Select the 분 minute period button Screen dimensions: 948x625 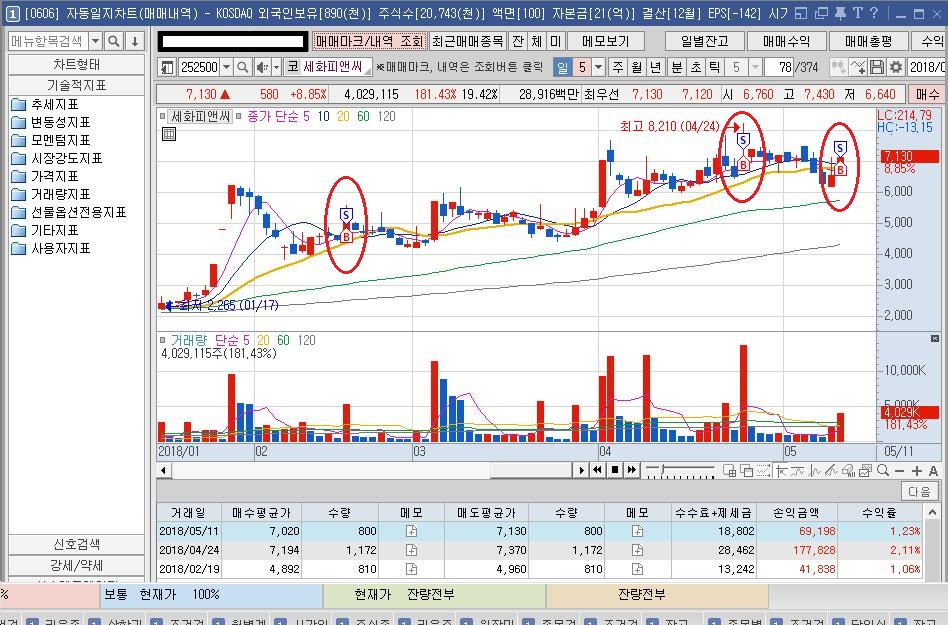coord(677,67)
